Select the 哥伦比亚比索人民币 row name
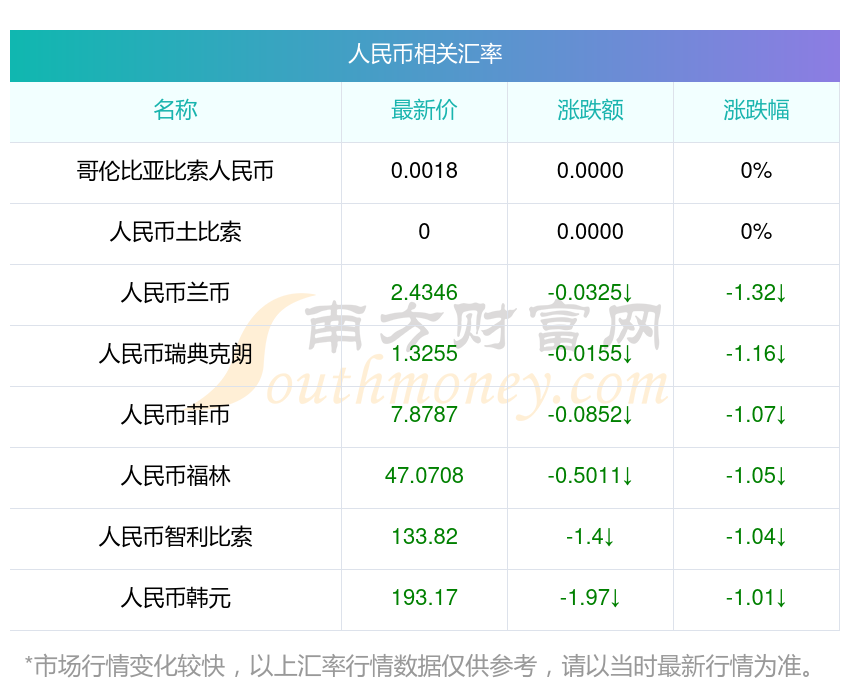This screenshot has width=850, height=698. pyautogui.click(x=175, y=171)
